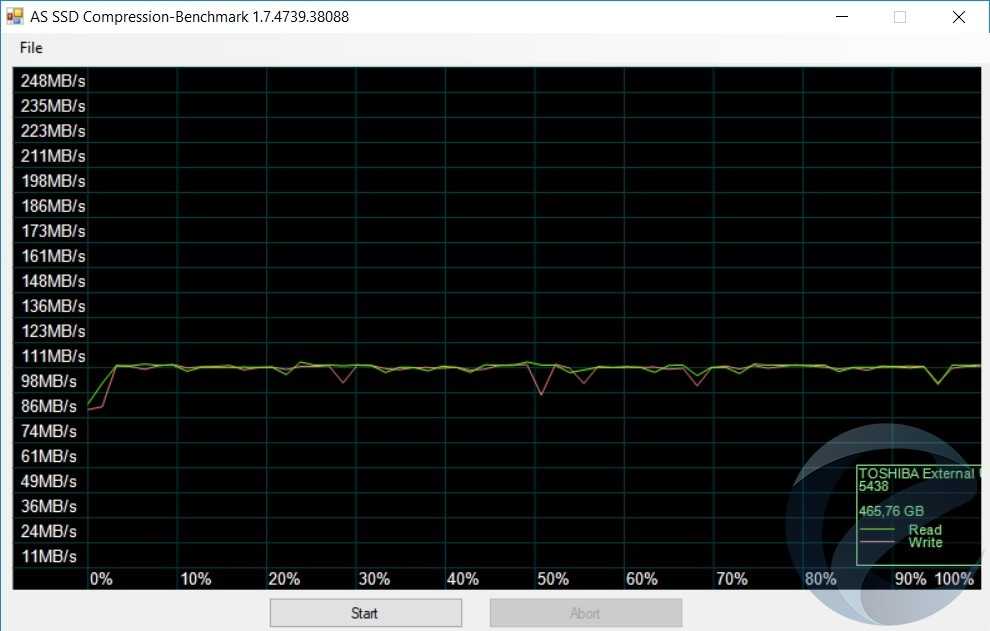
Task: Click the 11MB/s axis label
Action: (53, 556)
